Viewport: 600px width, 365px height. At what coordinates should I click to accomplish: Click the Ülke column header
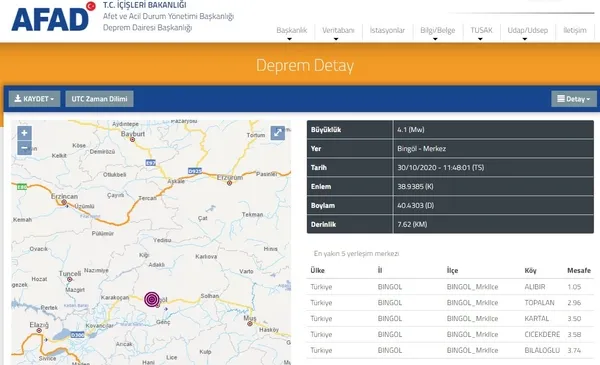click(x=318, y=270)
